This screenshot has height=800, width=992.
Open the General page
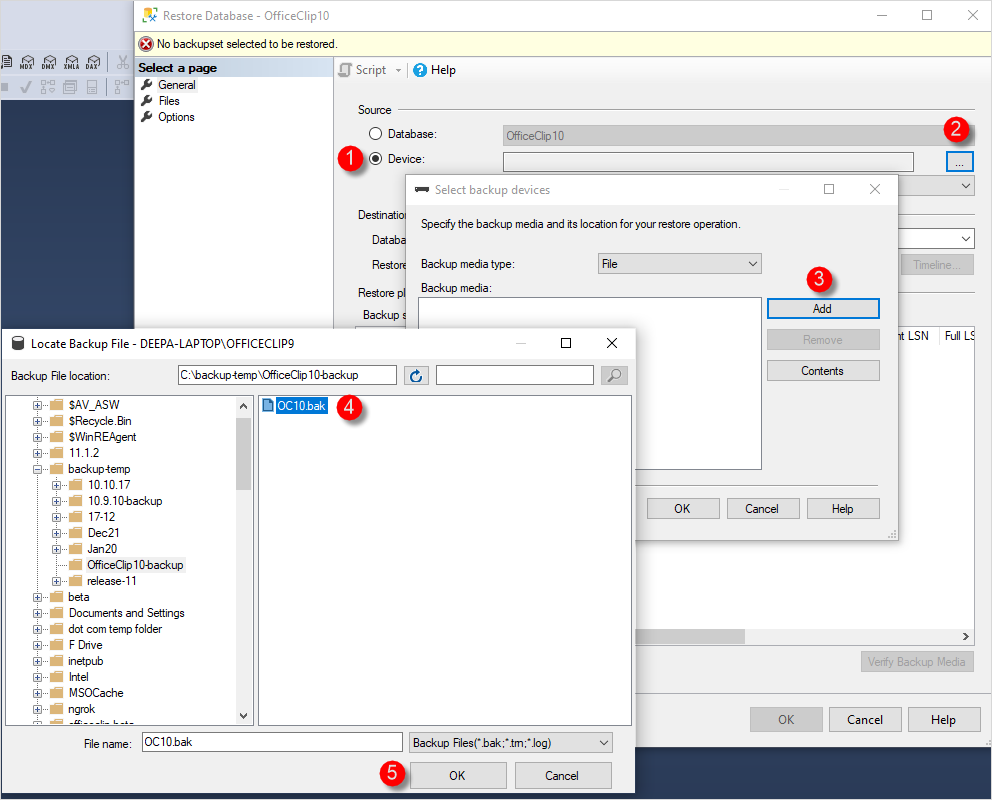click(x=177, y=85)
